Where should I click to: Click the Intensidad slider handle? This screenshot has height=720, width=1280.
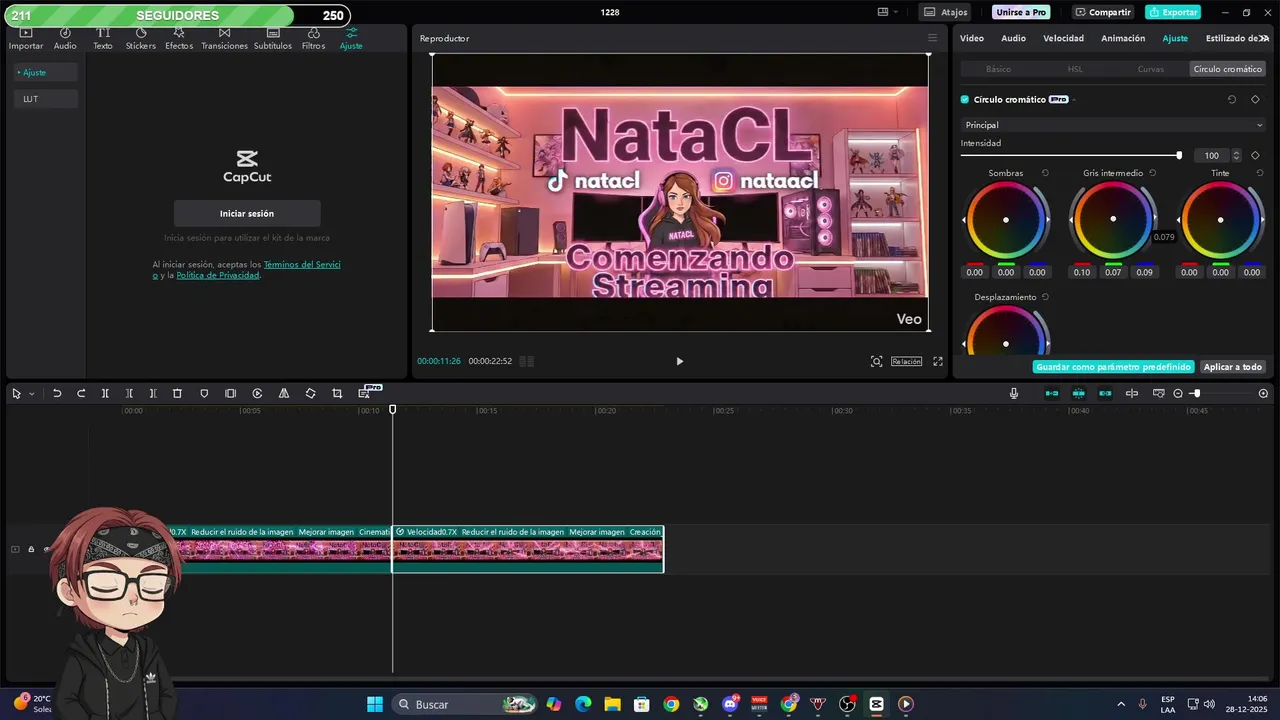[x=1179, y=156]
